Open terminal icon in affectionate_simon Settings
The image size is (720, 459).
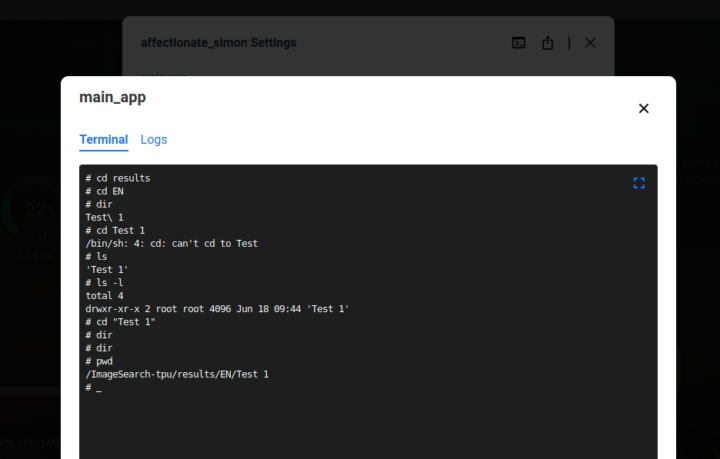click(x=518, y=43)
